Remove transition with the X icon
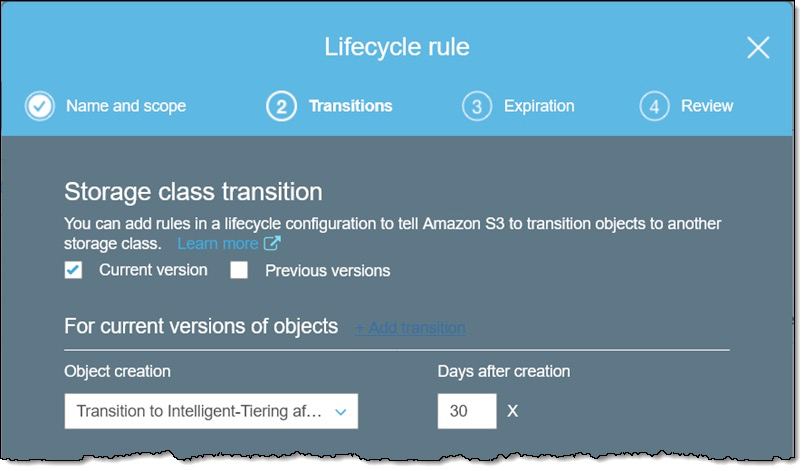805x471 pixels. [x=512, y=411]
